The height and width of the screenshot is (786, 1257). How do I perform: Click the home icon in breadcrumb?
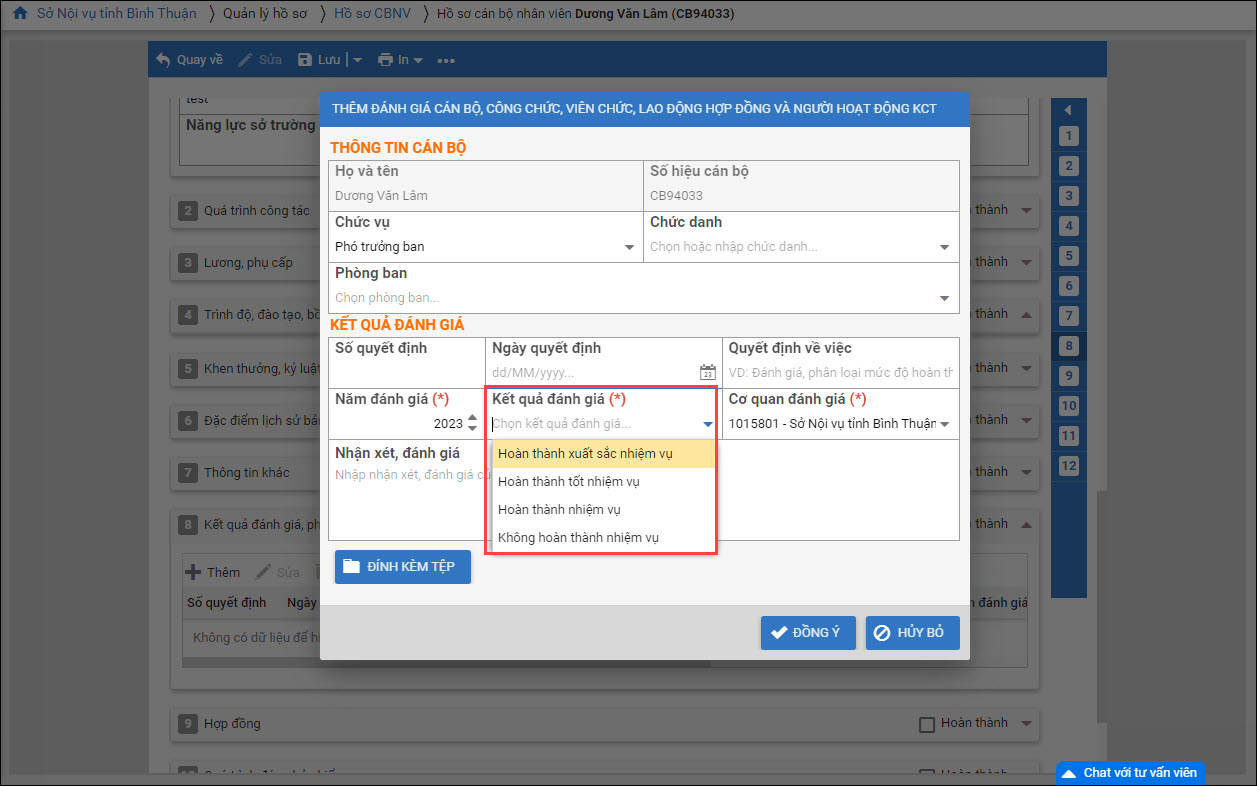tap(19, 14)
